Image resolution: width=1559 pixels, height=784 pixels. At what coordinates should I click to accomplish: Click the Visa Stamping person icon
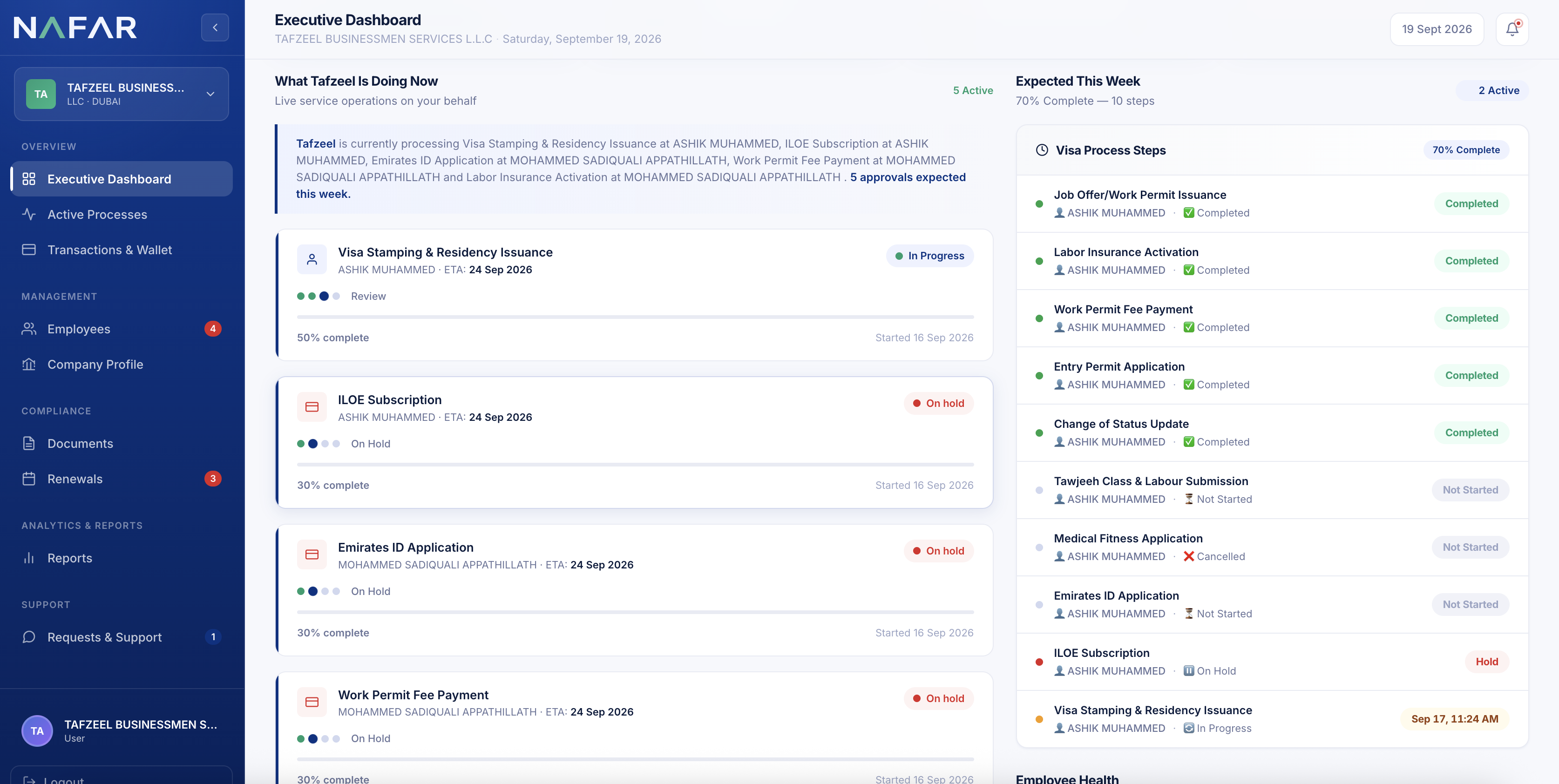[312, 259]
